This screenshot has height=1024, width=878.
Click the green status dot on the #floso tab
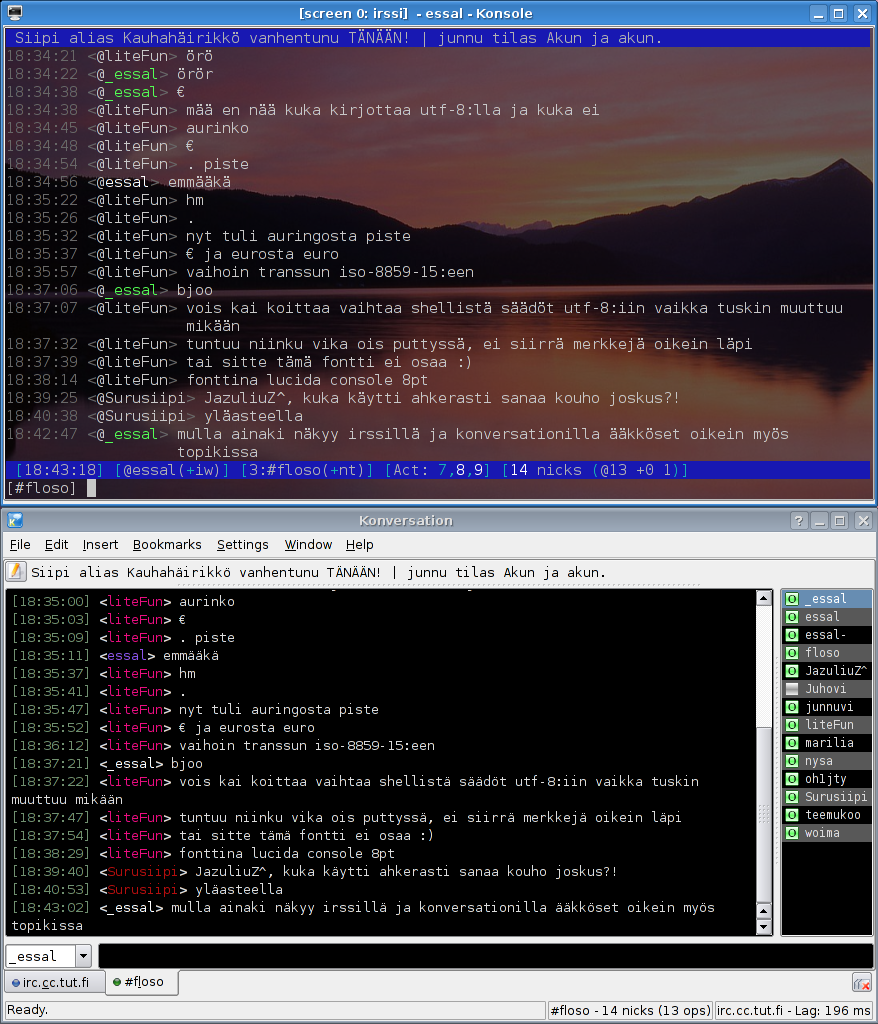click(117, 982)
